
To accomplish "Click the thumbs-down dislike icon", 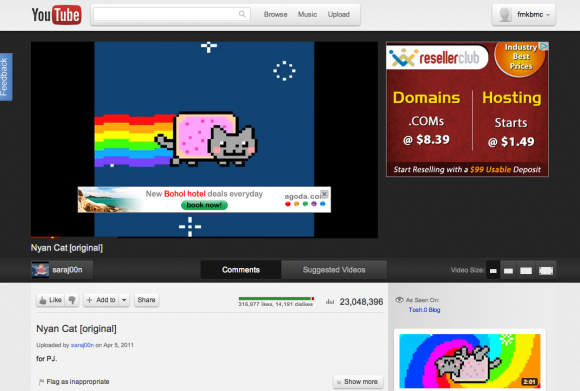I will (x=72, y=300).
